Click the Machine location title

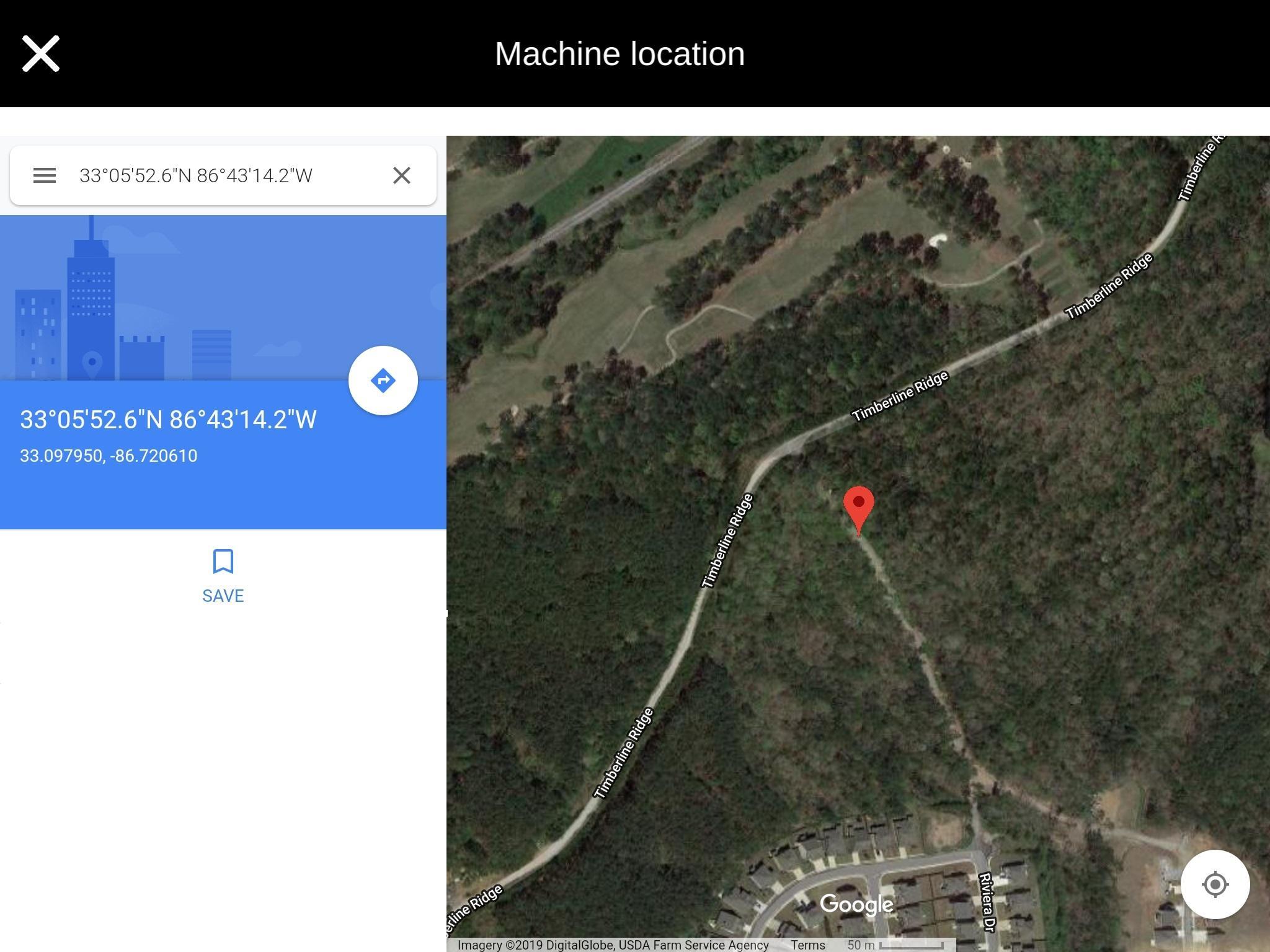tap(619, 54)
